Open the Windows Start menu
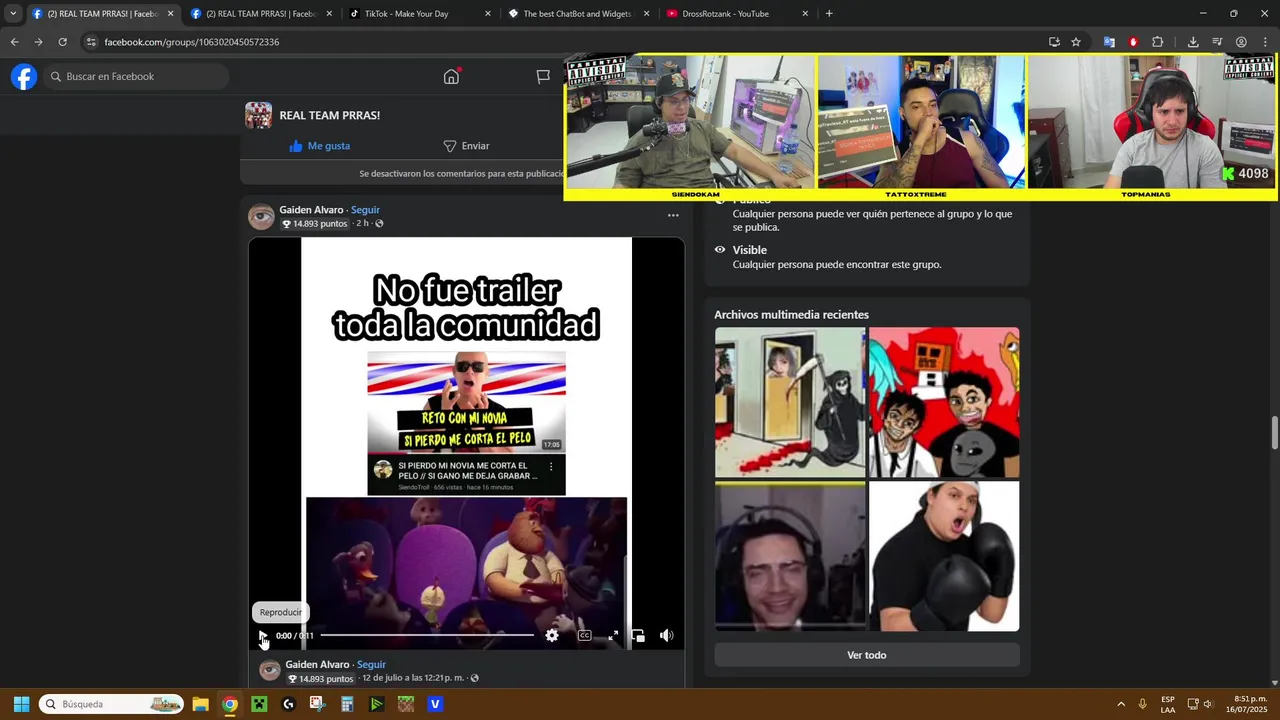 [21, 704]
